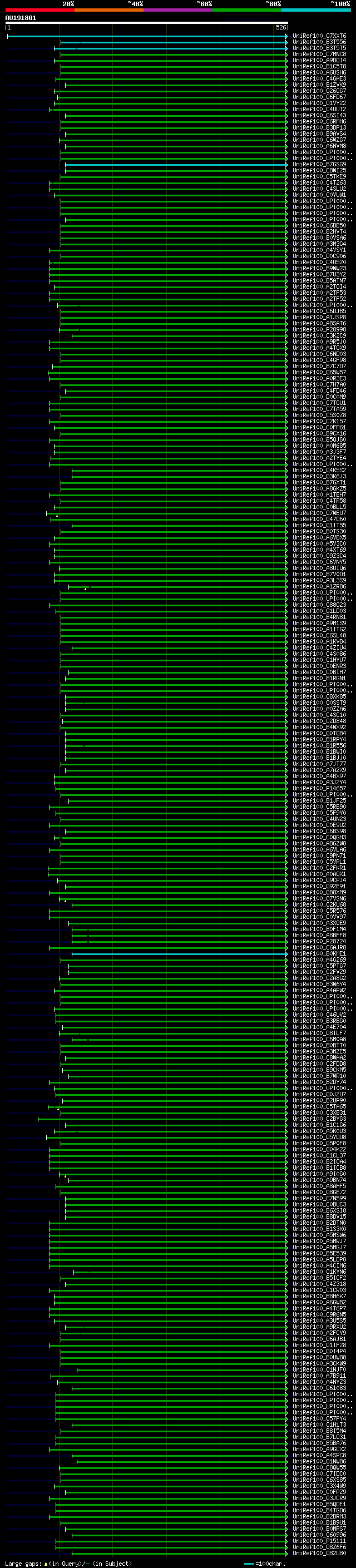This screenshot has width=356, height=1568.
Task: Open hit UniRef100_Q6SI43
Action: (319, 115)
